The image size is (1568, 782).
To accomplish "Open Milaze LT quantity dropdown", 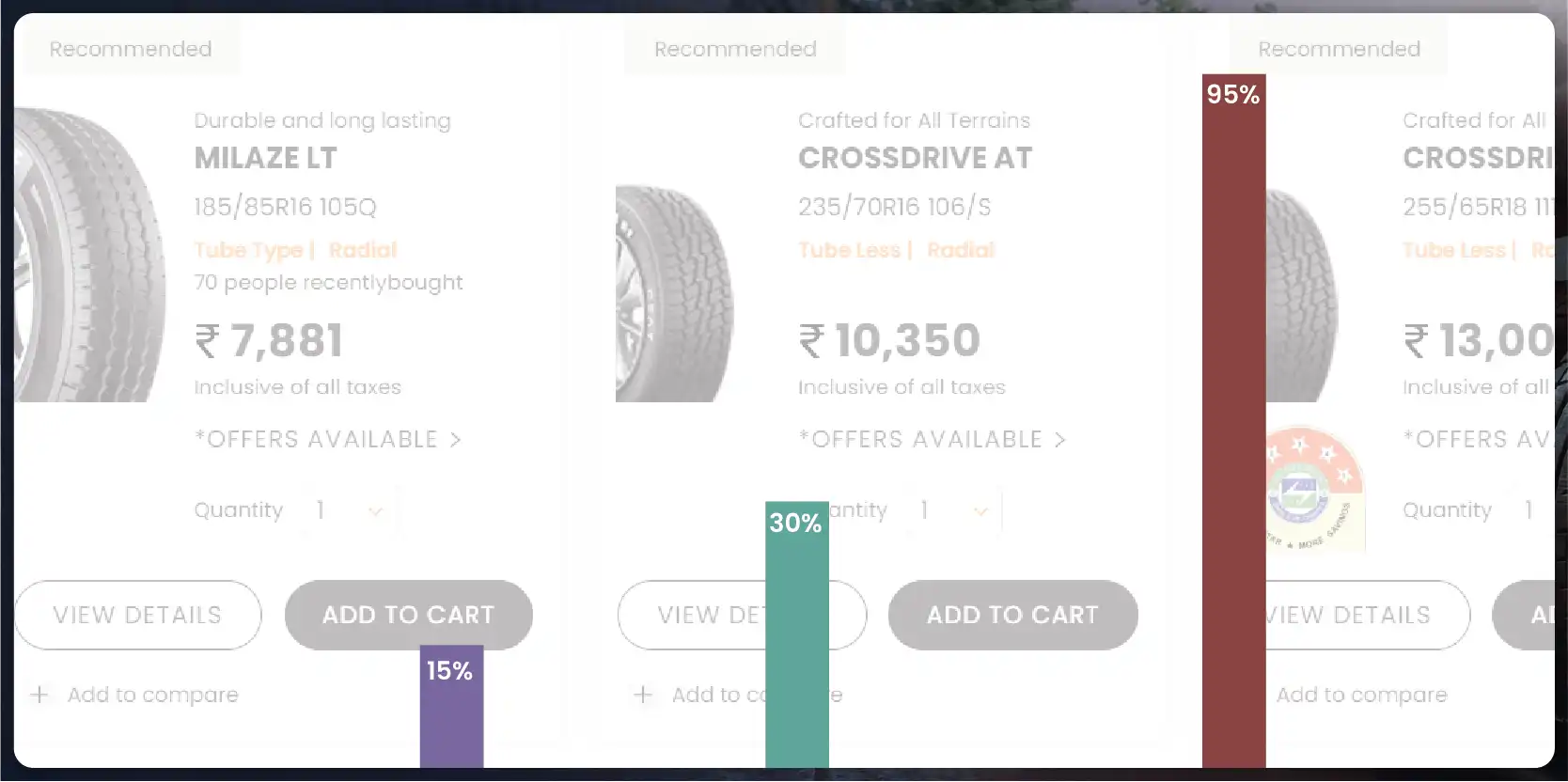I will point(352,510).
